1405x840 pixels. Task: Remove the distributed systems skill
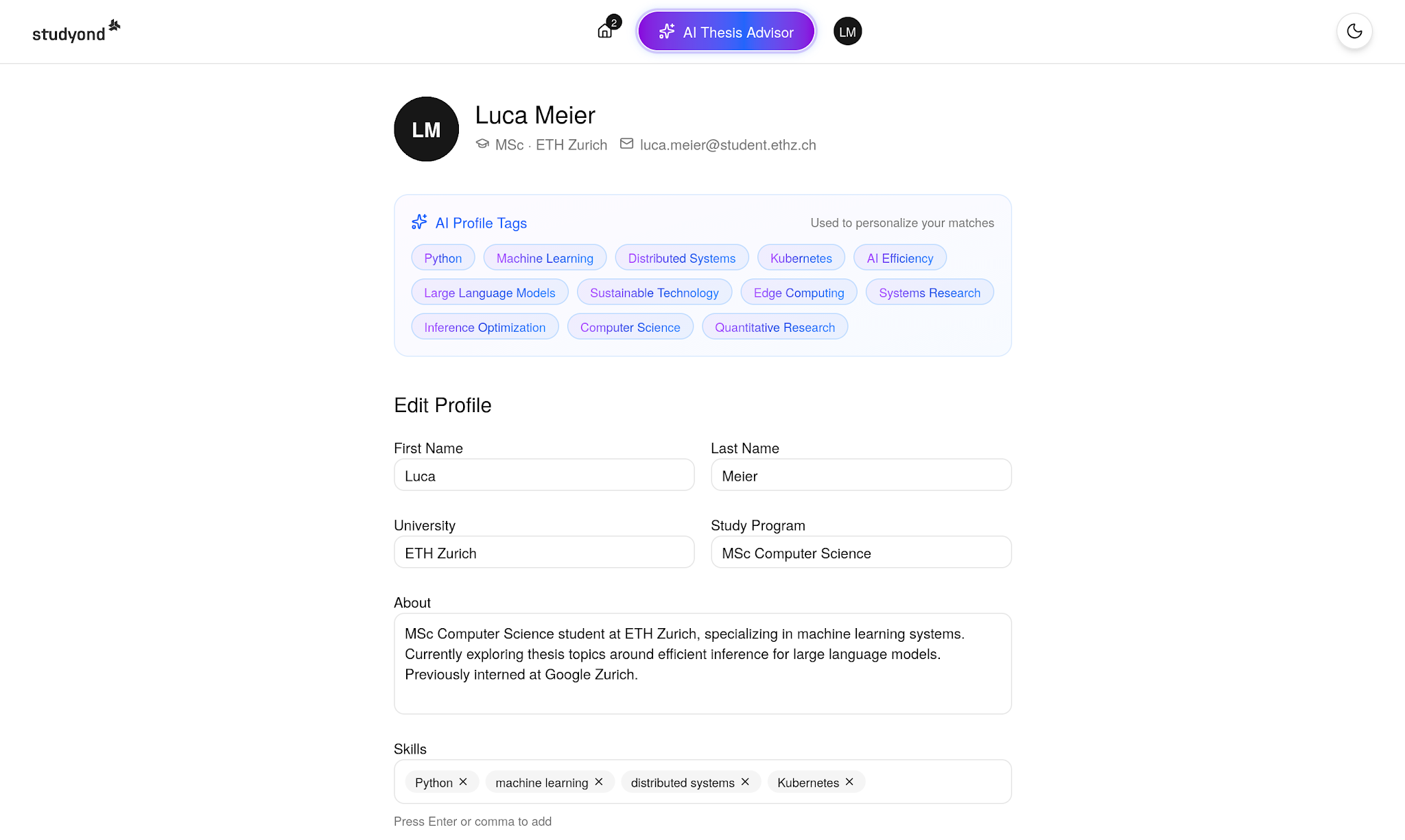pos(744,782)
